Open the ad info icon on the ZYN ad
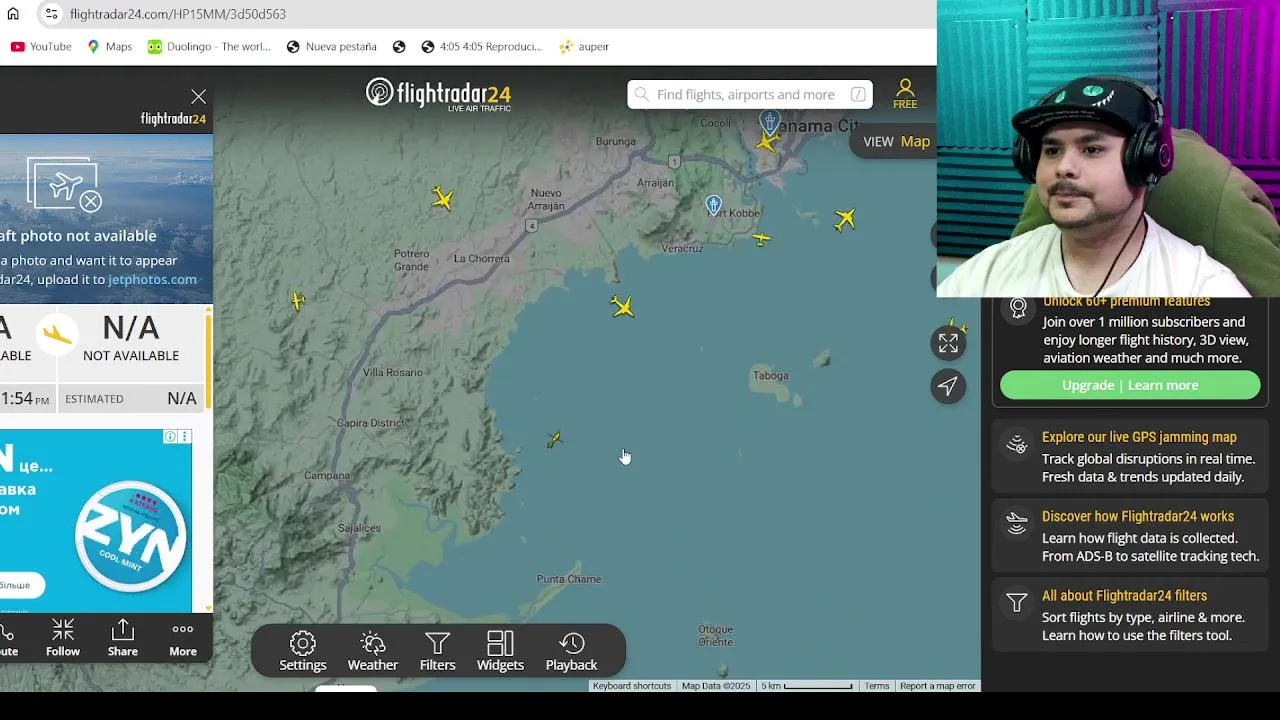 (170, 437)
